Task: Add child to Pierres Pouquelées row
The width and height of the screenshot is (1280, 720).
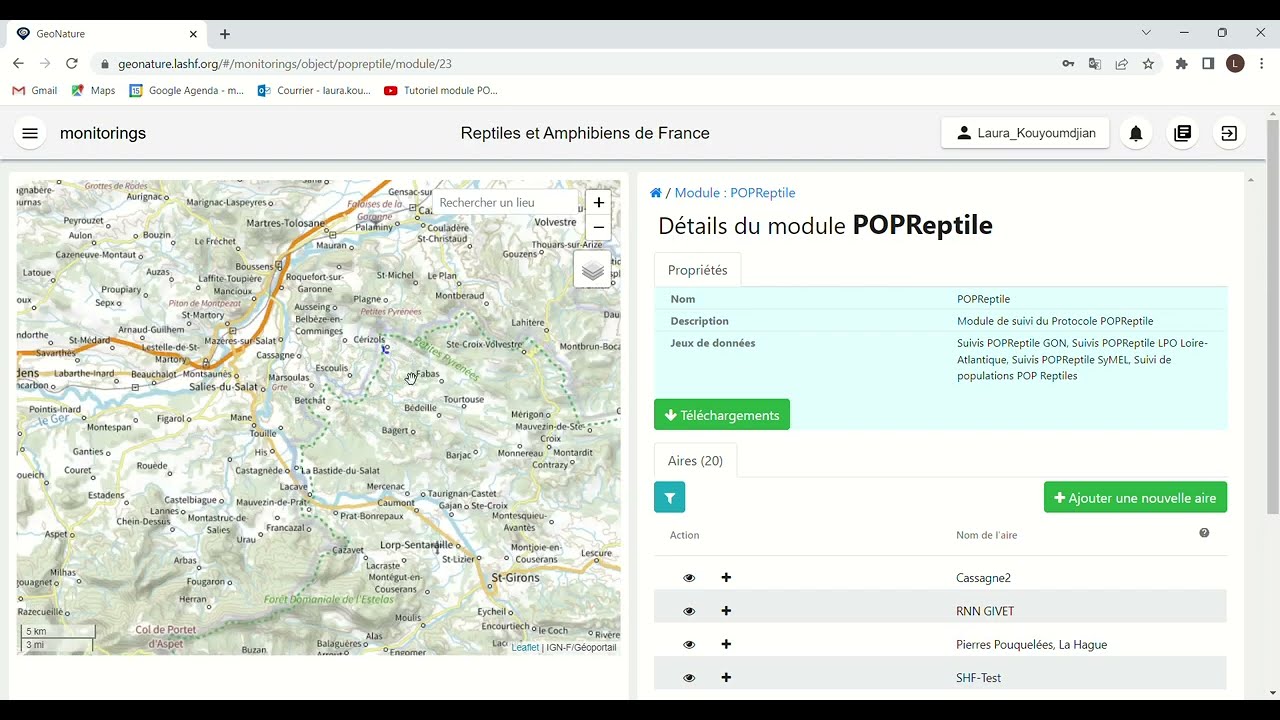Action: [726, 645]
